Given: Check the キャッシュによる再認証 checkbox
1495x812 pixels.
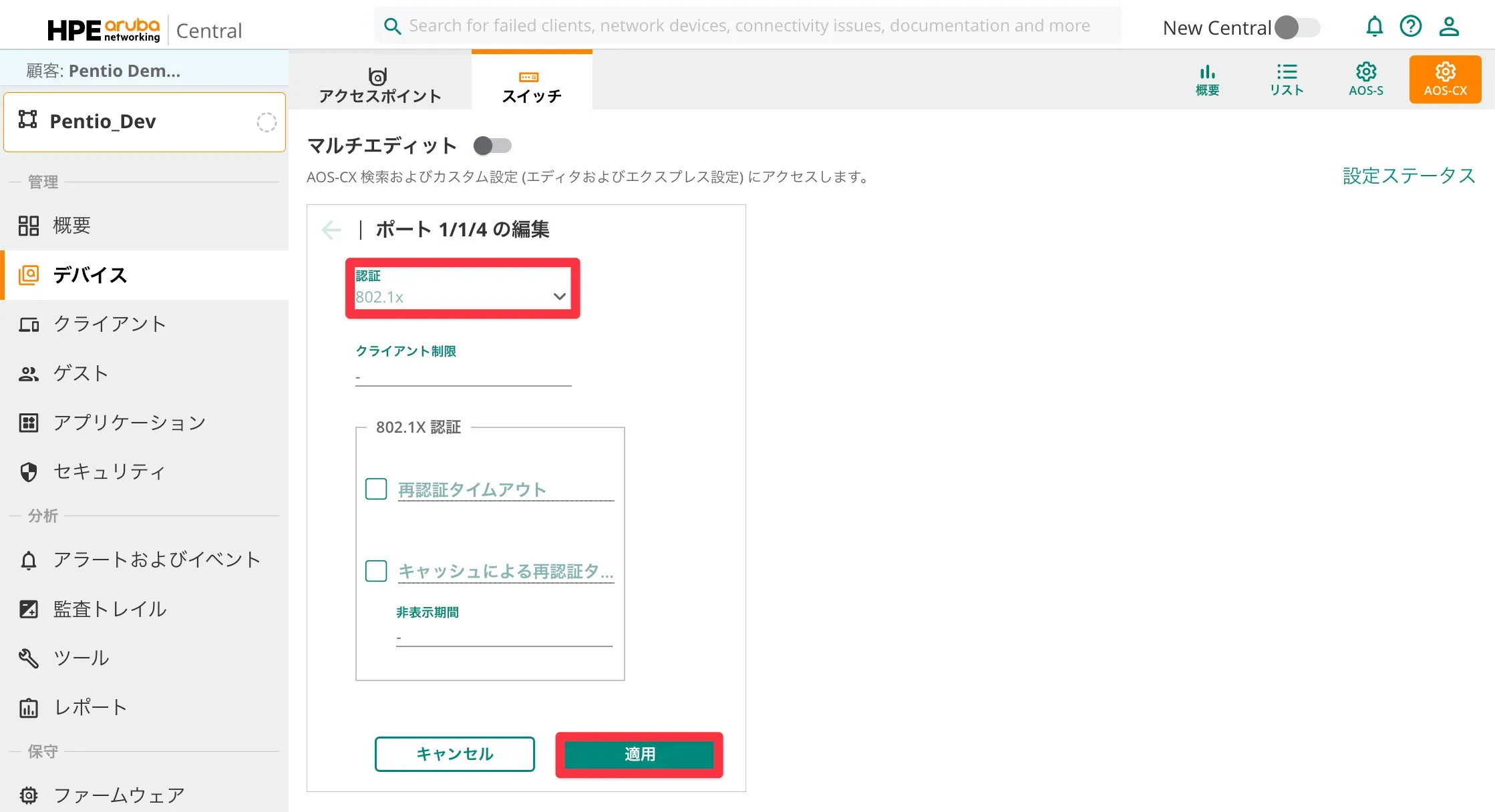Looking at the screenshot, I should pyautogui.click(x=376, y=571).
